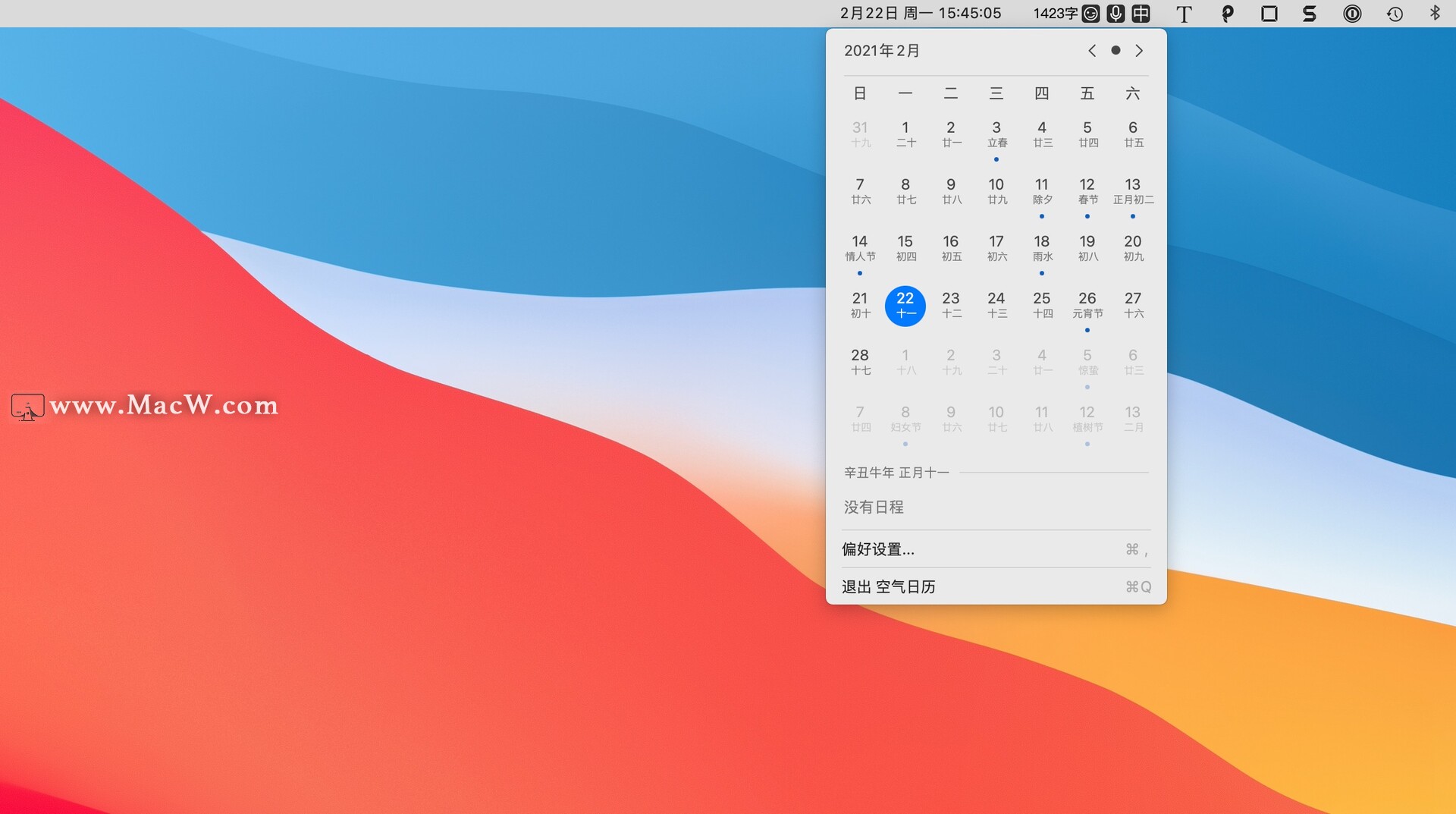Image resolution: width=1456 pixels, height=814 pixels.
Task: Select February 19 初八
Action: pyautogui.click(x=1087, y=249)
